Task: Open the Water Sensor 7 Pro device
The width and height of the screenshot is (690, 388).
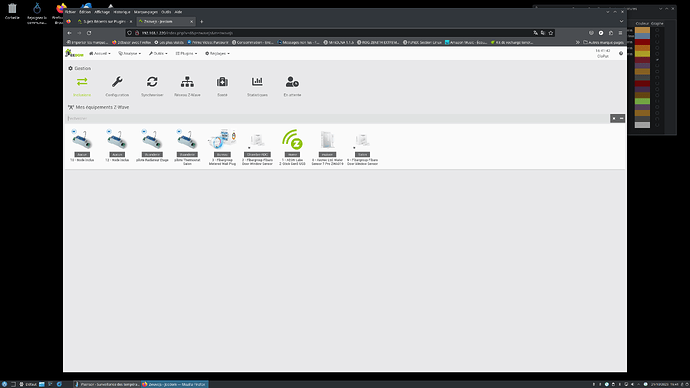Action: pos(327,147)
